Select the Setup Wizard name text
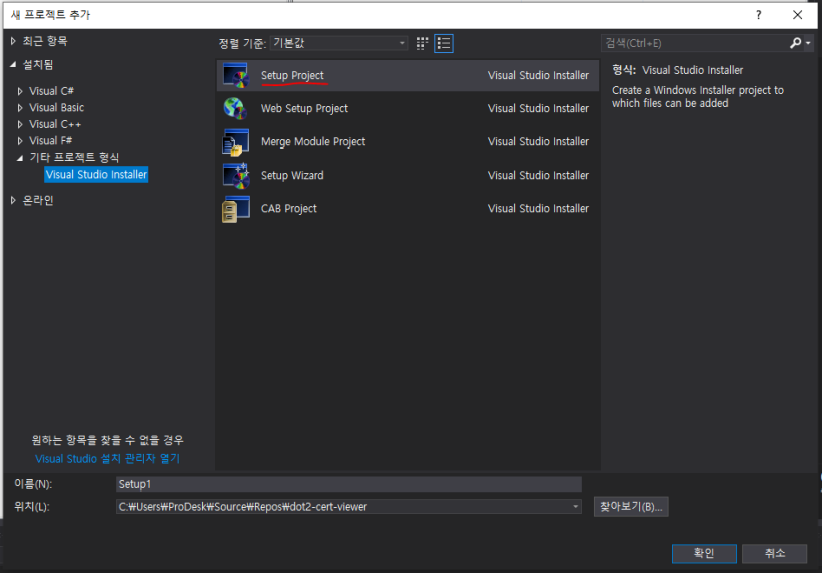This screenshot has height=574, width=824. click(292, 176)
